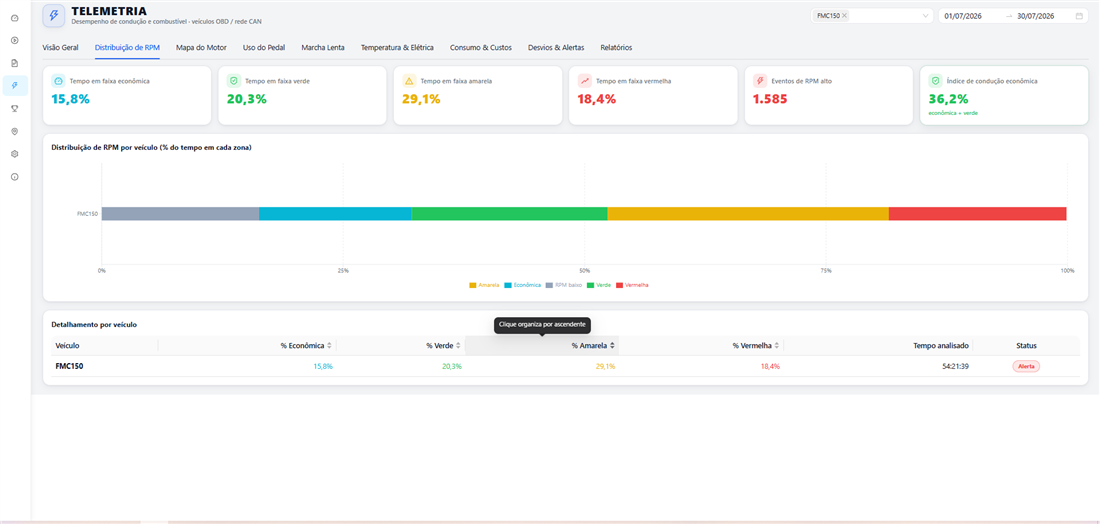The height and width of the screenshot is (524, 1100).
Task: Switch to Temperatura & Elétrica tab
Action: coord(397,48)
